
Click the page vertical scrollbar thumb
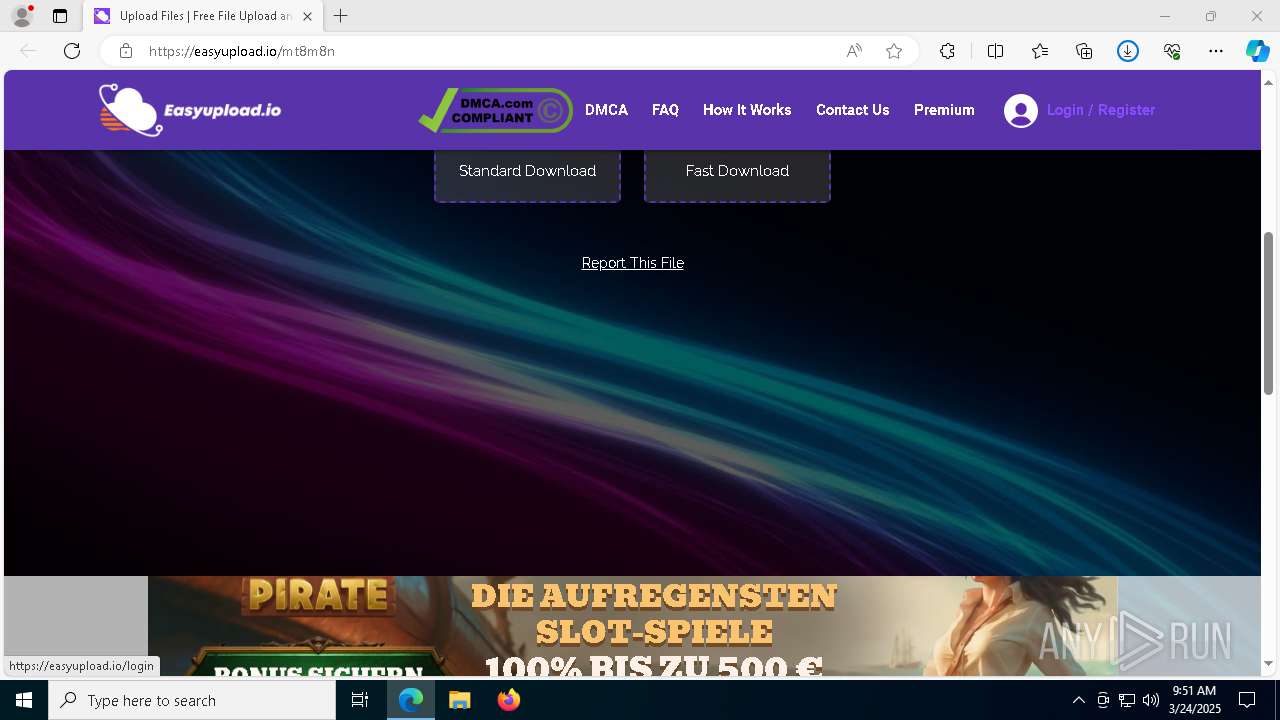(1268, 313)
